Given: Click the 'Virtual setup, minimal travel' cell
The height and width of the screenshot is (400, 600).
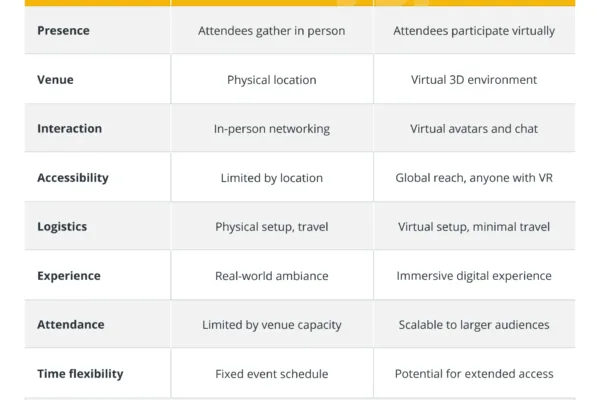Looking at the screenshot, I should tap(474, 227).
